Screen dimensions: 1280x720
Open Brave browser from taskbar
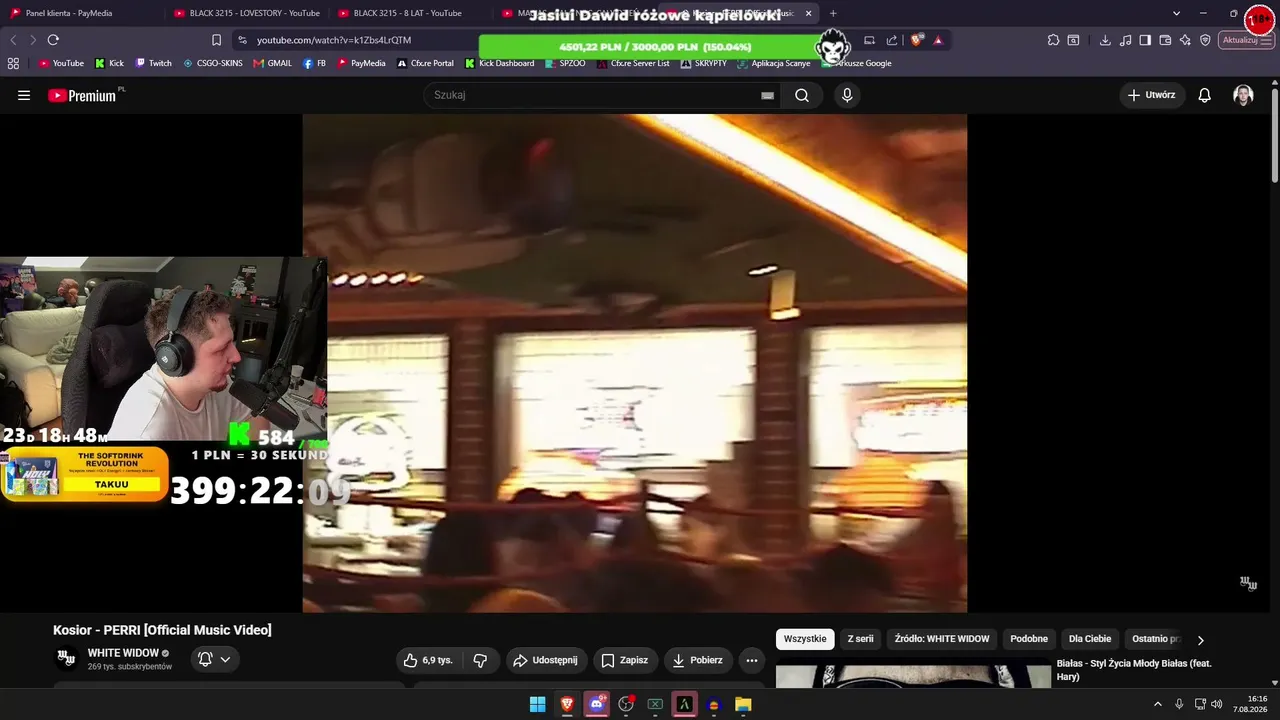point(567,704)
